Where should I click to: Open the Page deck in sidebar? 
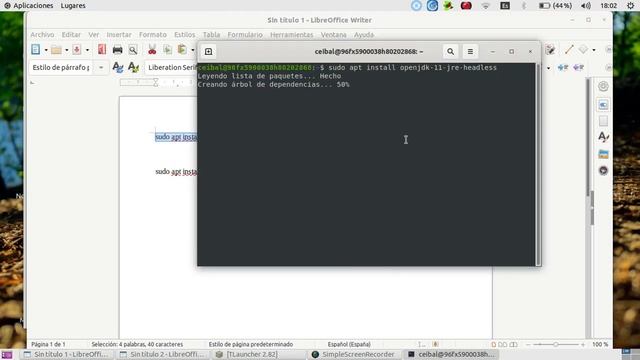[603, 121]
